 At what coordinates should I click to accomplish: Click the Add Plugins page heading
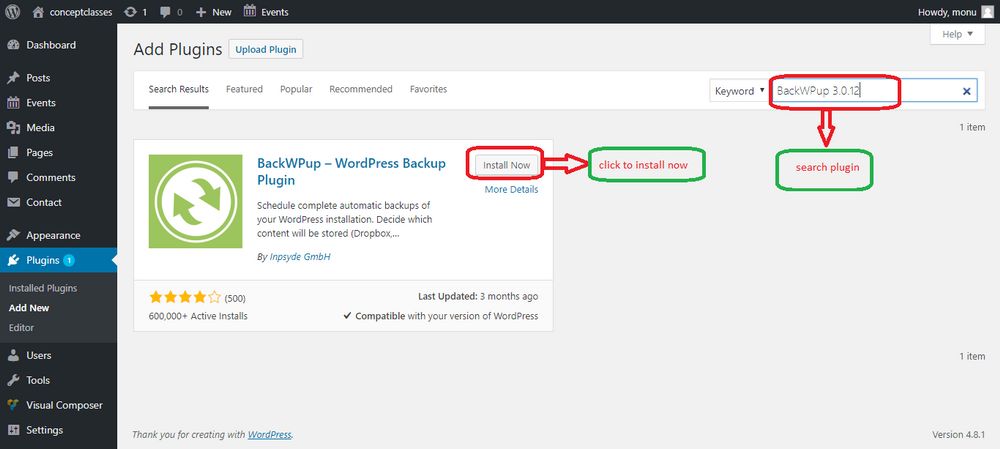(x=178, y=49)
